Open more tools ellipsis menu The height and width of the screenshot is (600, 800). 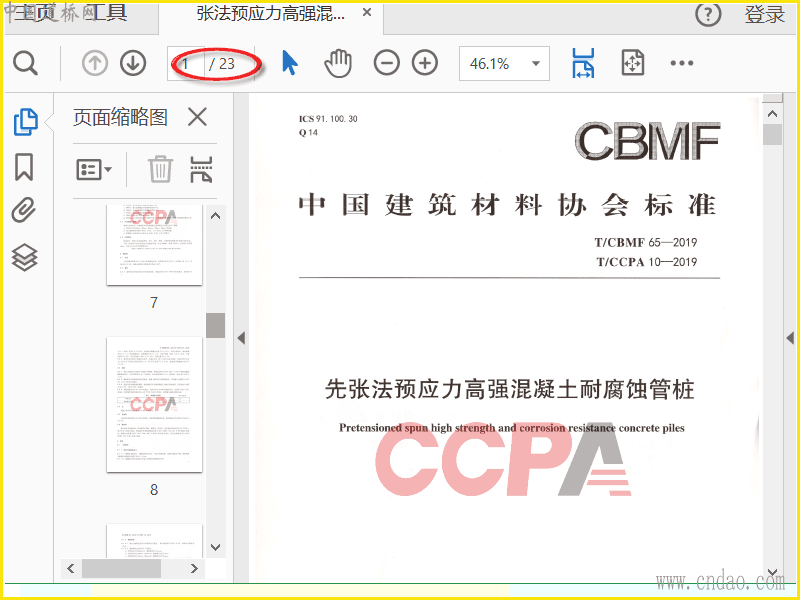682,64
